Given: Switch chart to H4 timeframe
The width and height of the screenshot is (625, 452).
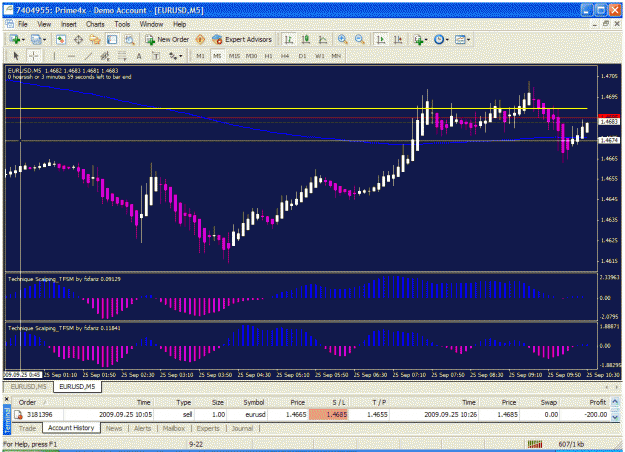Looking at the screenshot, I should click(285, 56).
